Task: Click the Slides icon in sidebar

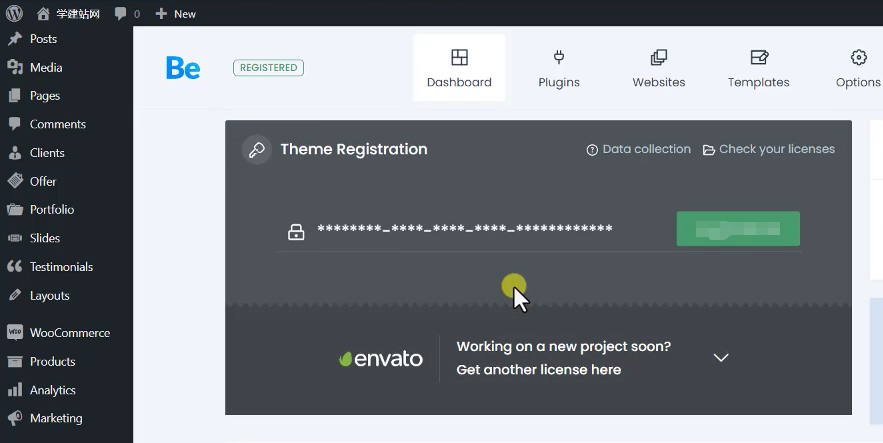Action: click(15, 238)
